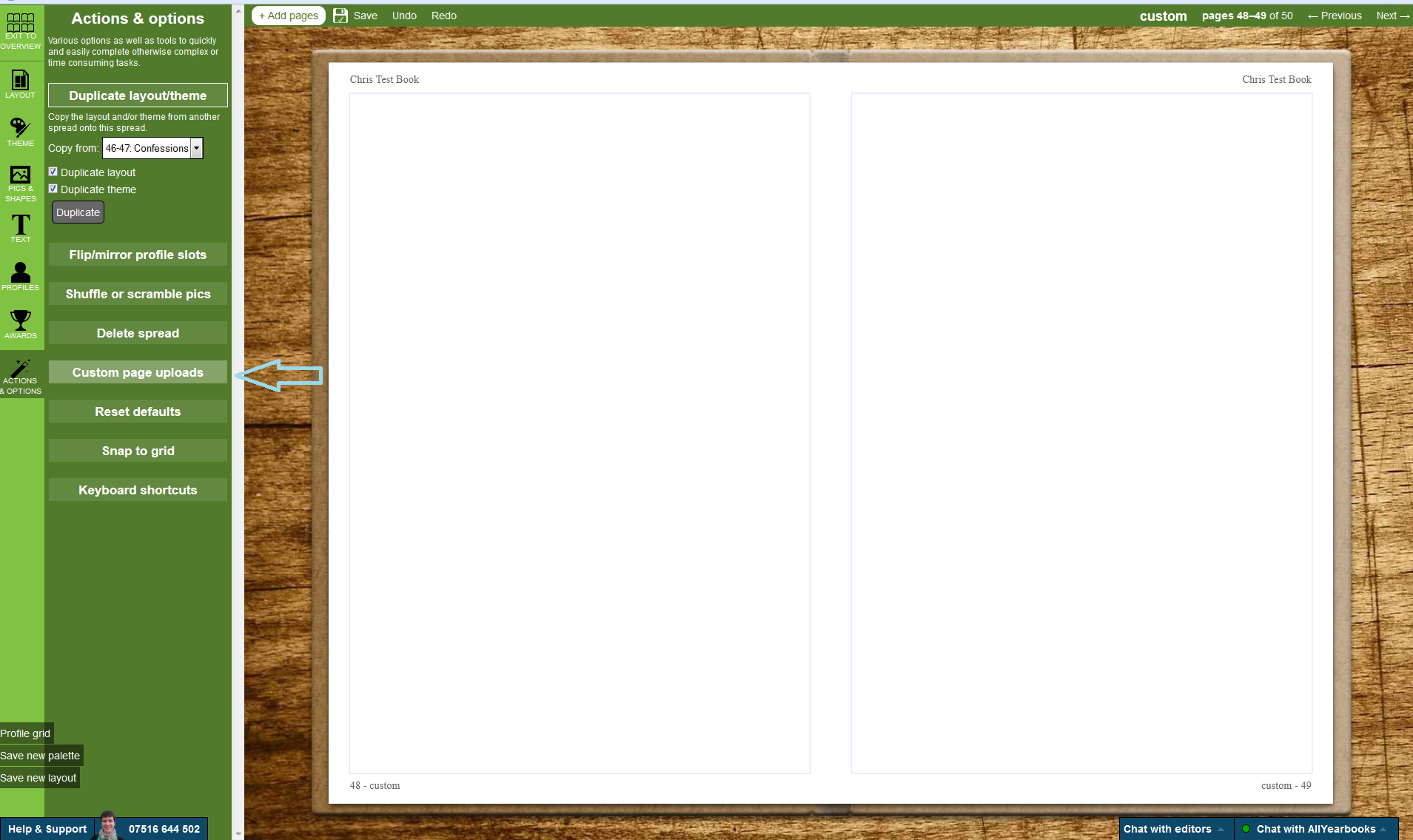Expand the Chat with AllYearbooks panel
Viewport: 1413px width, 840px height.
click(x=1316, y=829)
